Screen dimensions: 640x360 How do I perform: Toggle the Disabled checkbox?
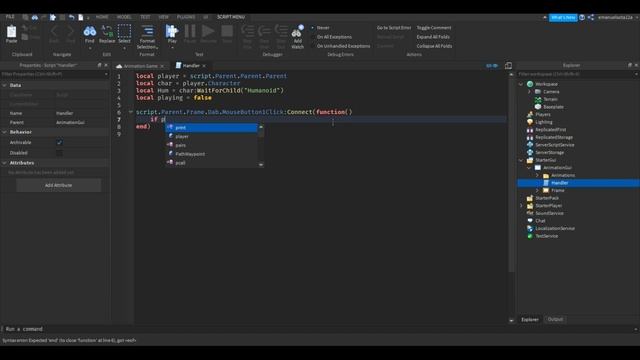pos(59,153)
